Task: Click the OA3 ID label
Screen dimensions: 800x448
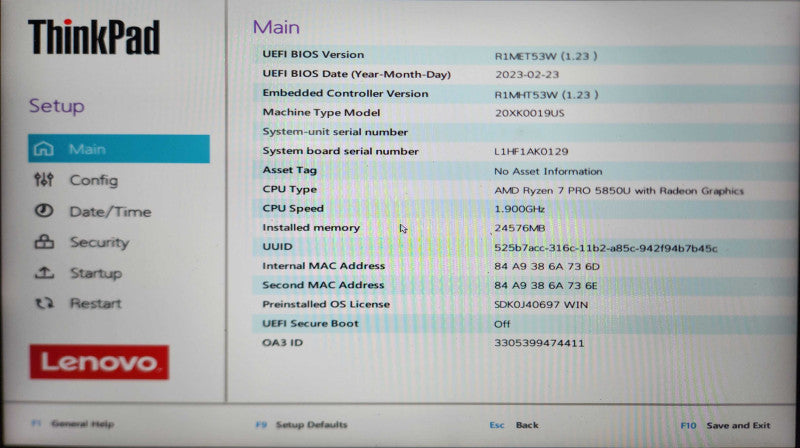Action: click(x=282, y=342)
